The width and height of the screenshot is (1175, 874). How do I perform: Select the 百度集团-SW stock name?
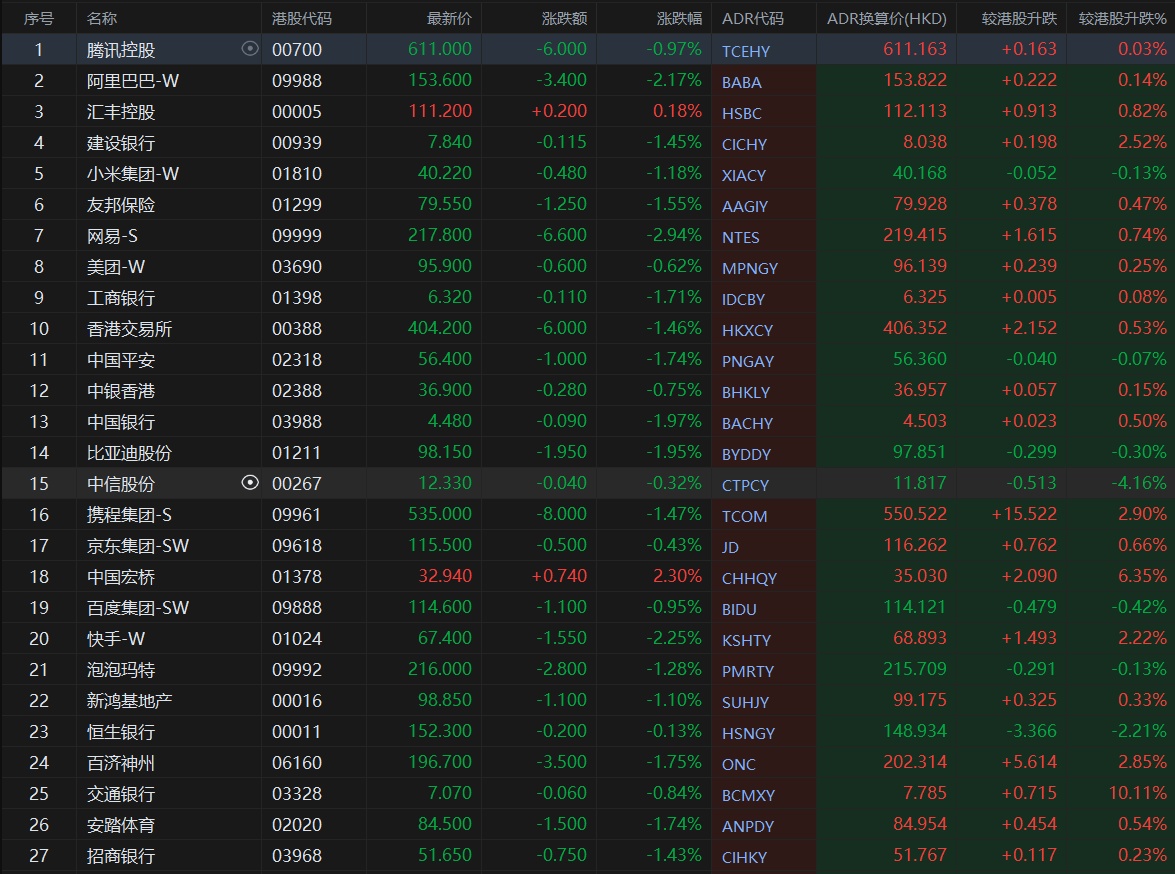138,608
